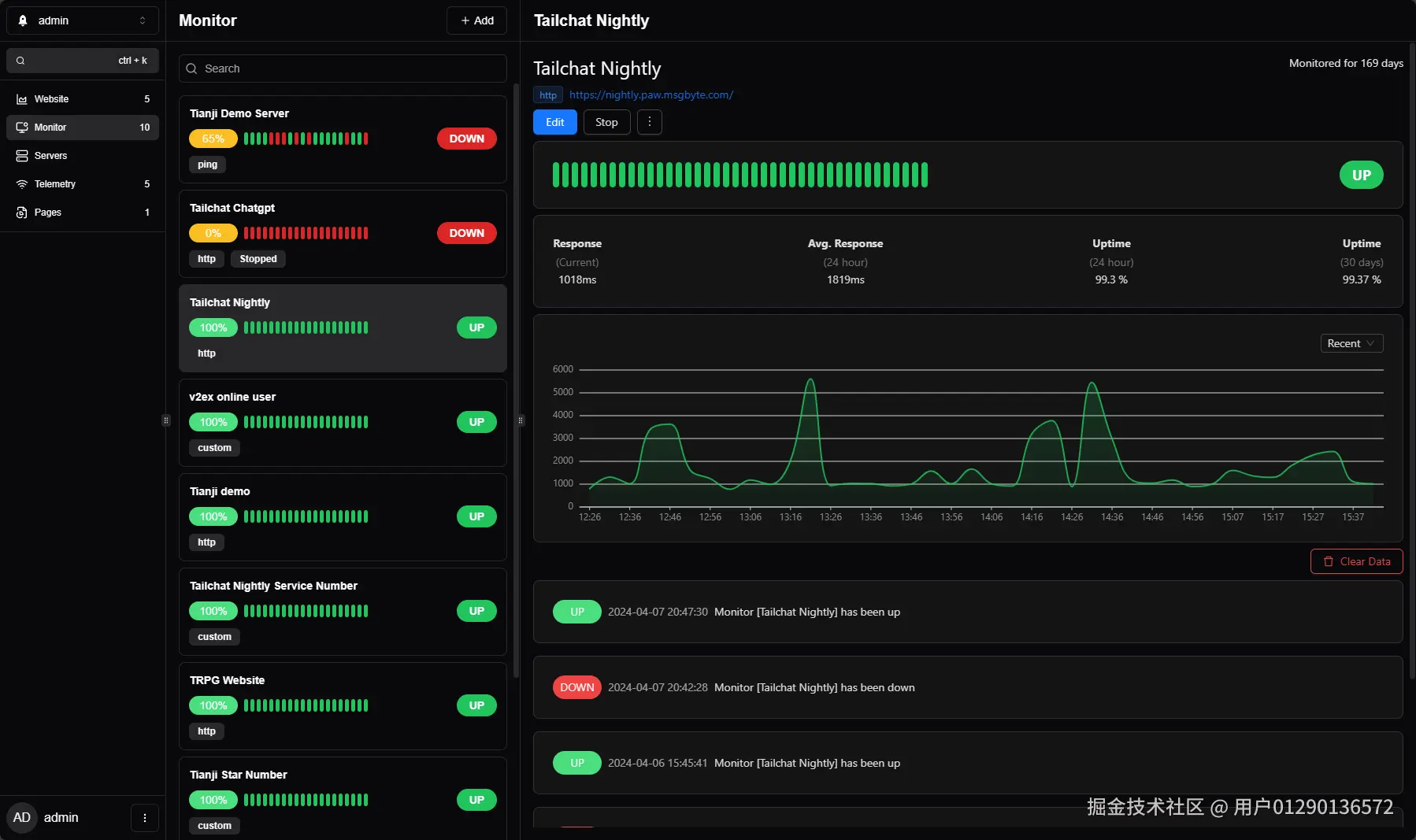Stop the Tailchat Nightly monitor

(x=606, y=122)
